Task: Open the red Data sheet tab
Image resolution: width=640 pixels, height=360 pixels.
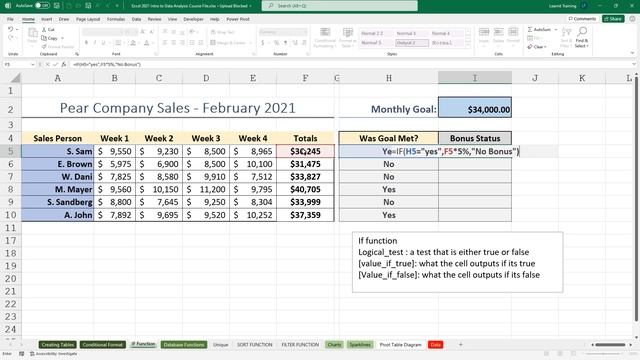Action: coord(436,345)
